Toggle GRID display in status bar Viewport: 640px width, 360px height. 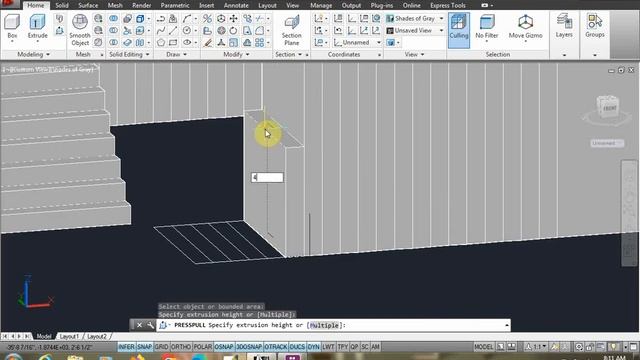click(162, 347)
